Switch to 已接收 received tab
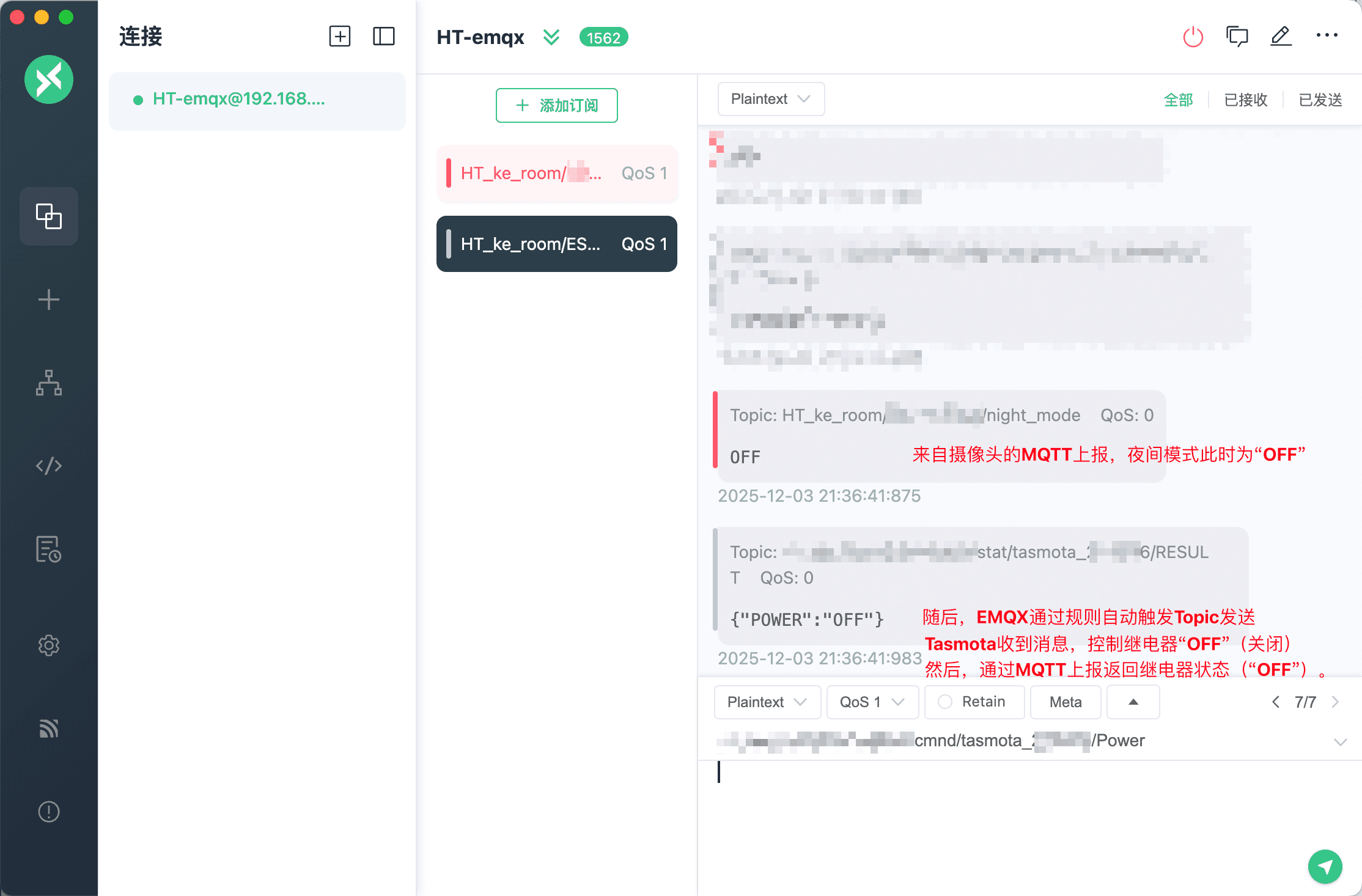This screenshot has width=1362, height=896. tap(1245, 100)
